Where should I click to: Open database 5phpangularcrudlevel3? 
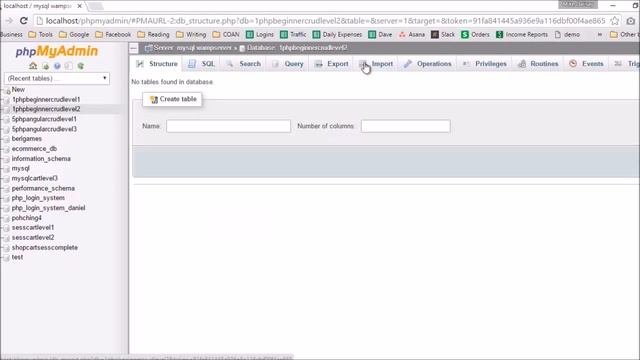click(x=44, y=129)
